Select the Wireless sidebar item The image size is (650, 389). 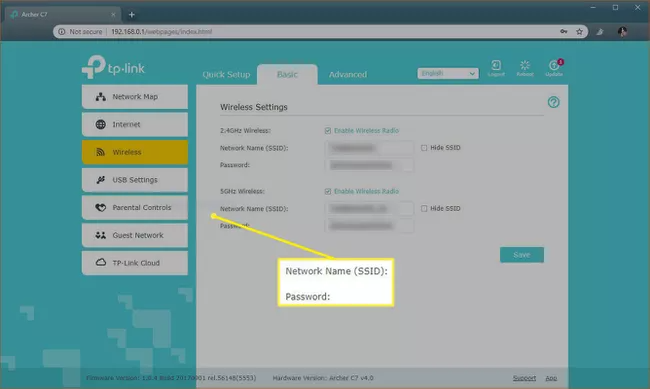coord(135,152)
